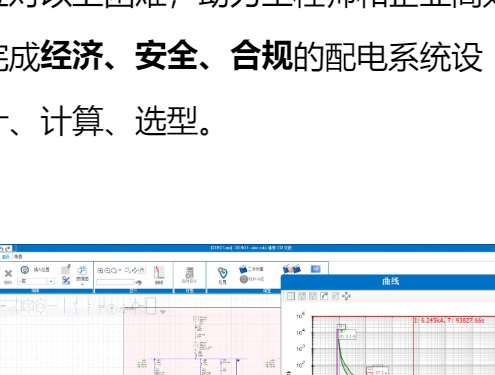Toggle the grid icon in curve toolbar
This screenshot has height=375, width=495.
click(x=291, y=296)
